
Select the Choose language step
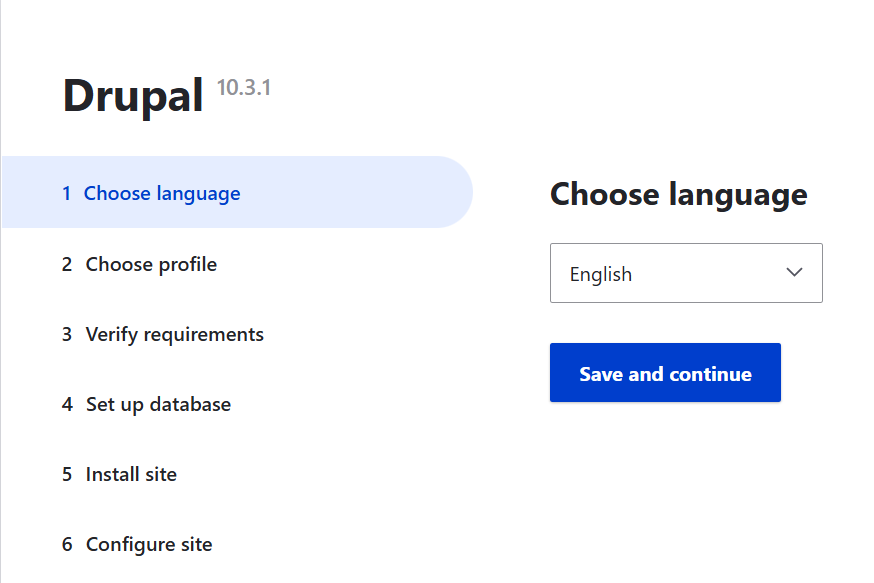click(162, 192)
